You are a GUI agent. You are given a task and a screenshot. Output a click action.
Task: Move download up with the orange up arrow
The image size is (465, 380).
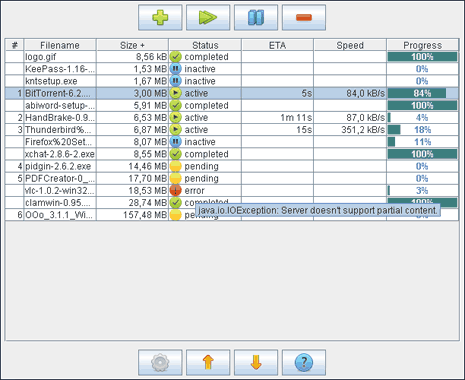[x=208, y=362]
